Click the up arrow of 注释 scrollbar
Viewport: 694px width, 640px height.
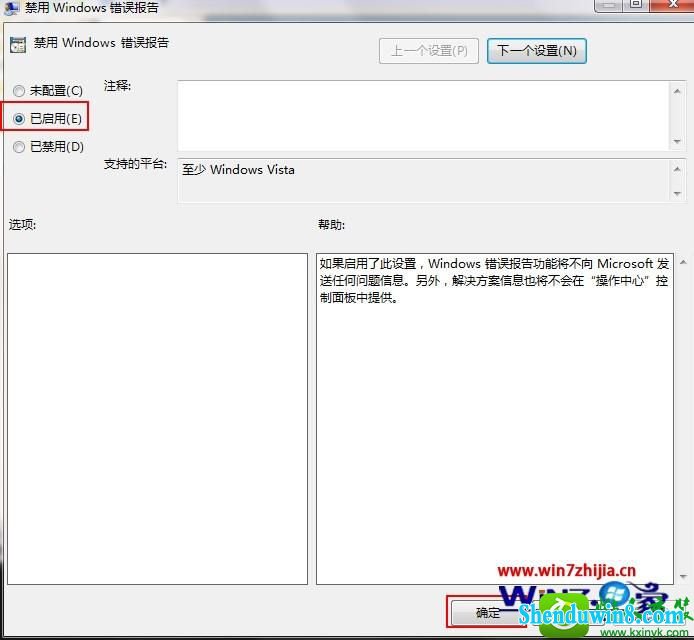click(677, 91)
